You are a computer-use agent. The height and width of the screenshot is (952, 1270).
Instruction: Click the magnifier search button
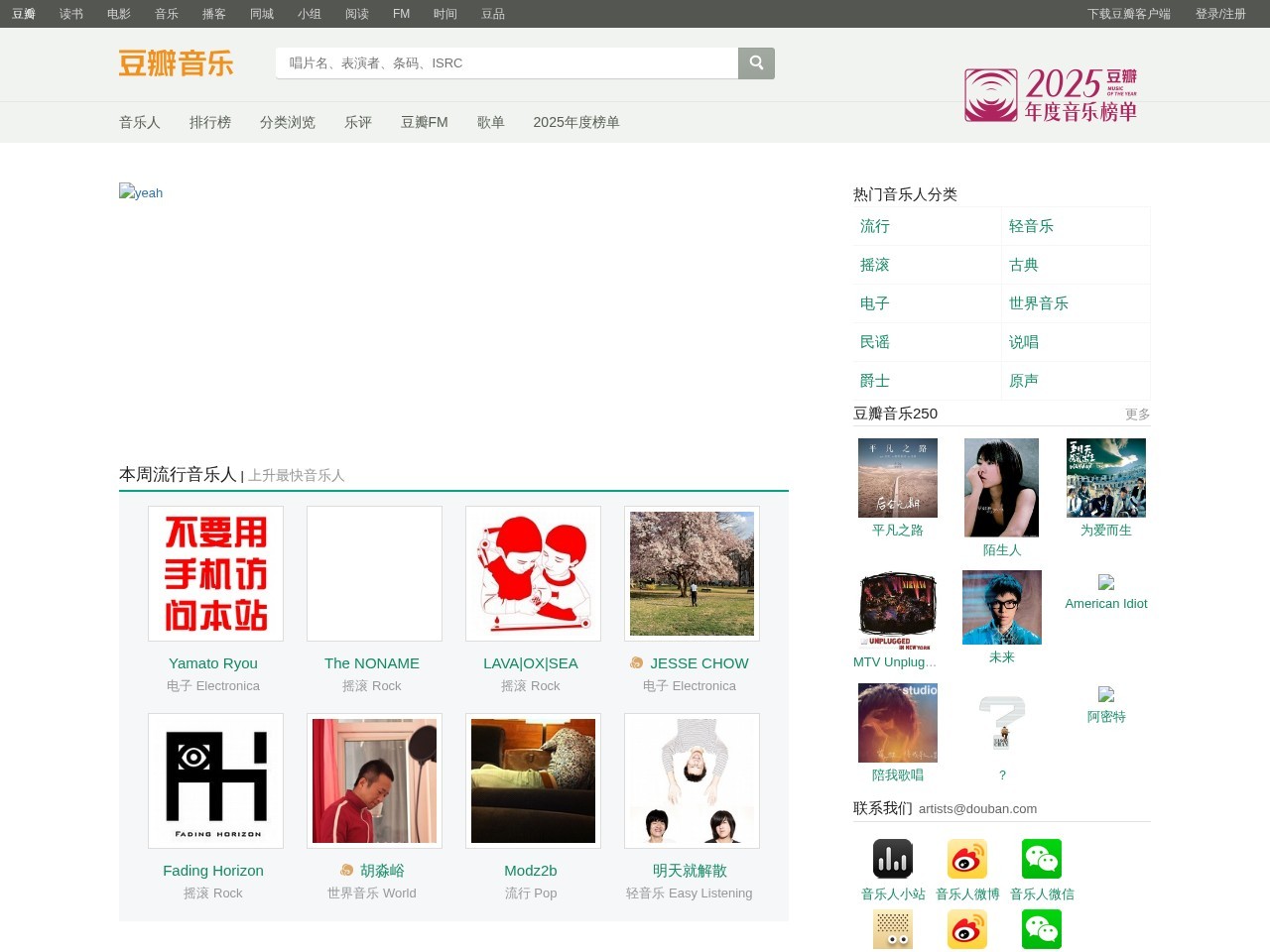click(x=756, y=62)
